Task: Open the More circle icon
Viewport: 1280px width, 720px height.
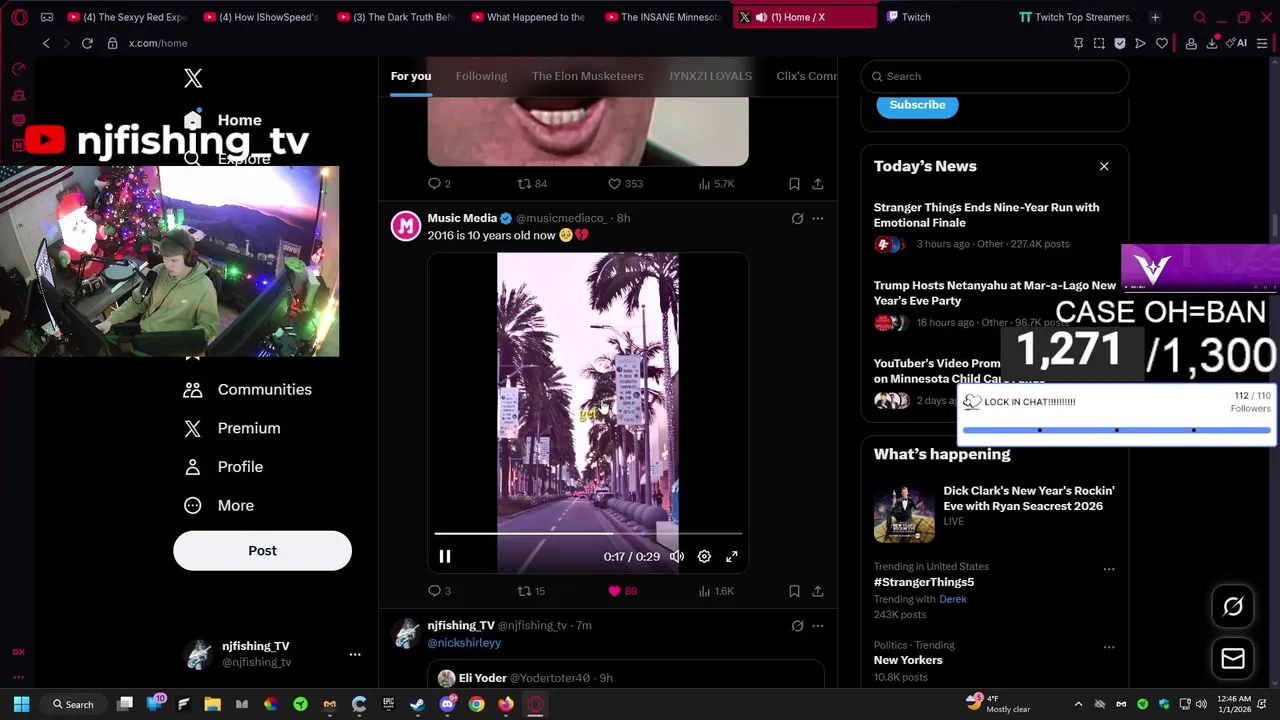Action: [193, 506]
